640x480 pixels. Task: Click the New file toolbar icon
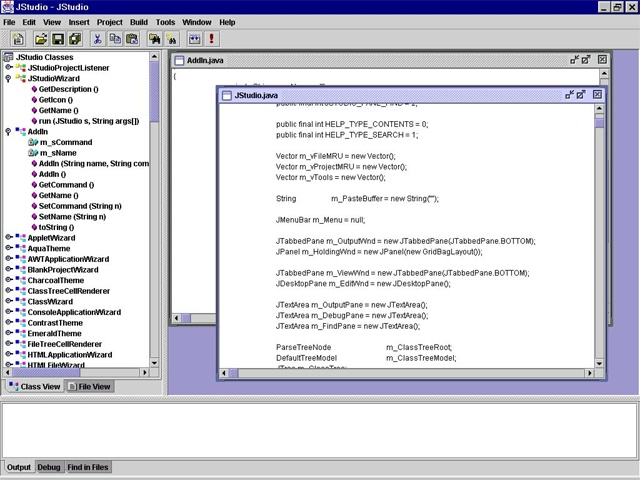18,39
